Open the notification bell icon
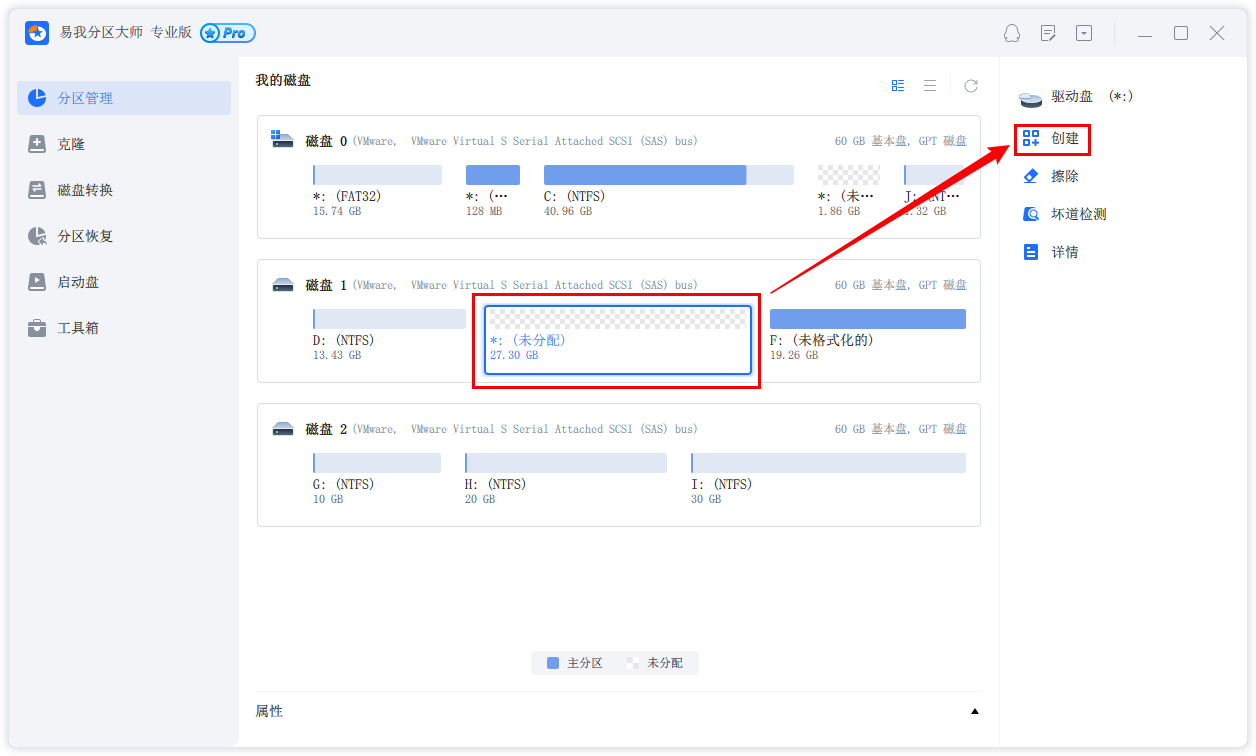Screen dimensions: 1256x756 pos(1012,33)
